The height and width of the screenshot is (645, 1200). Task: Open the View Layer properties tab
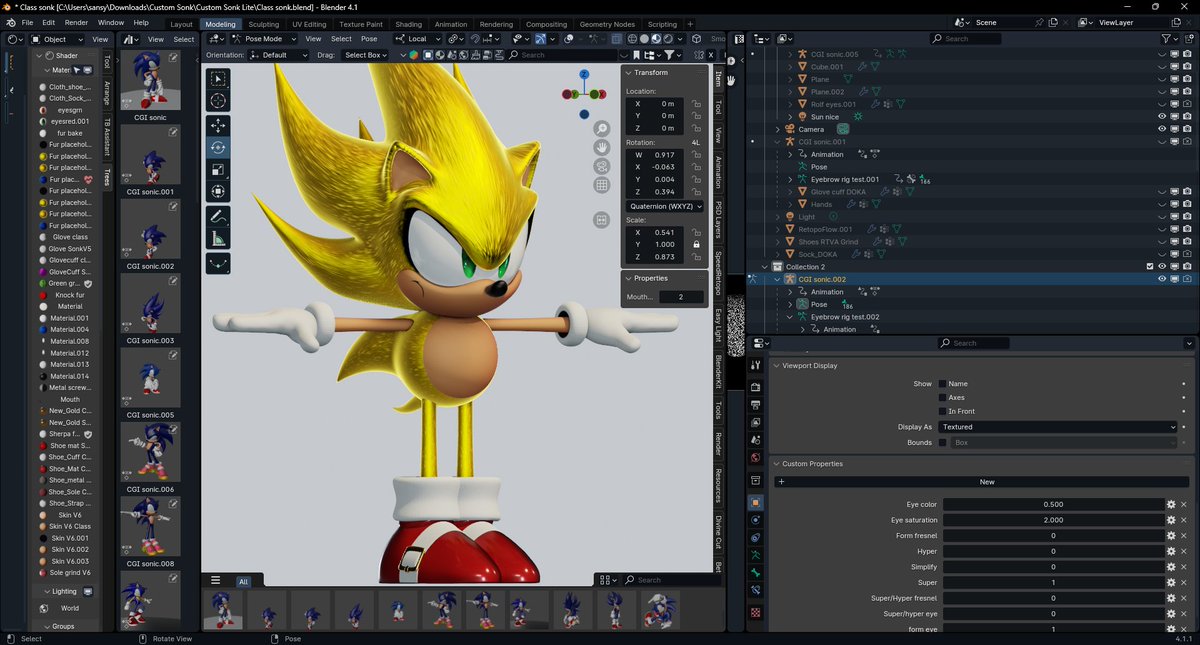[x=756, y=422]
